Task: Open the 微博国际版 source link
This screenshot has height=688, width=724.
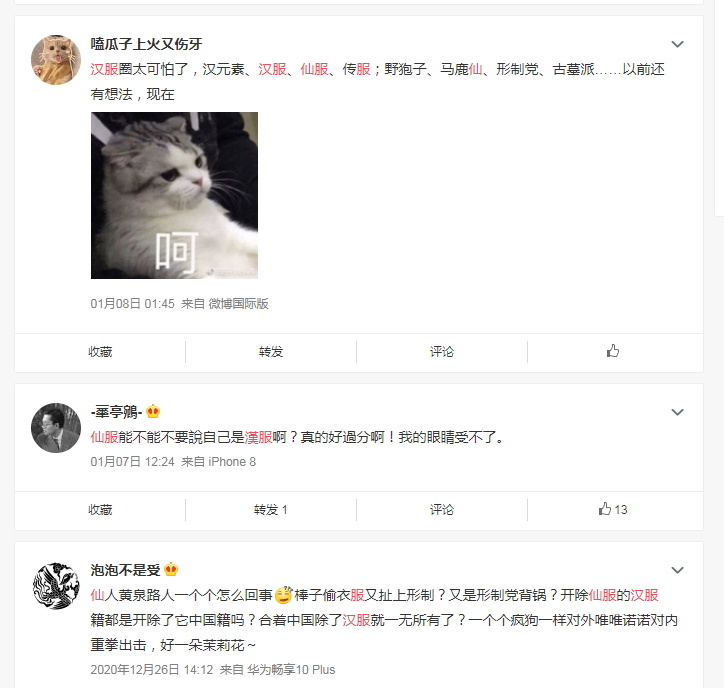Action: coord(238,304)
